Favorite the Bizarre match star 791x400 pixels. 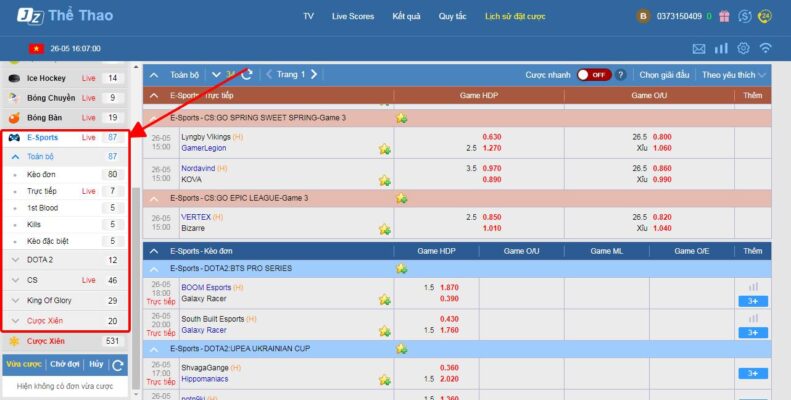point(385,229)
